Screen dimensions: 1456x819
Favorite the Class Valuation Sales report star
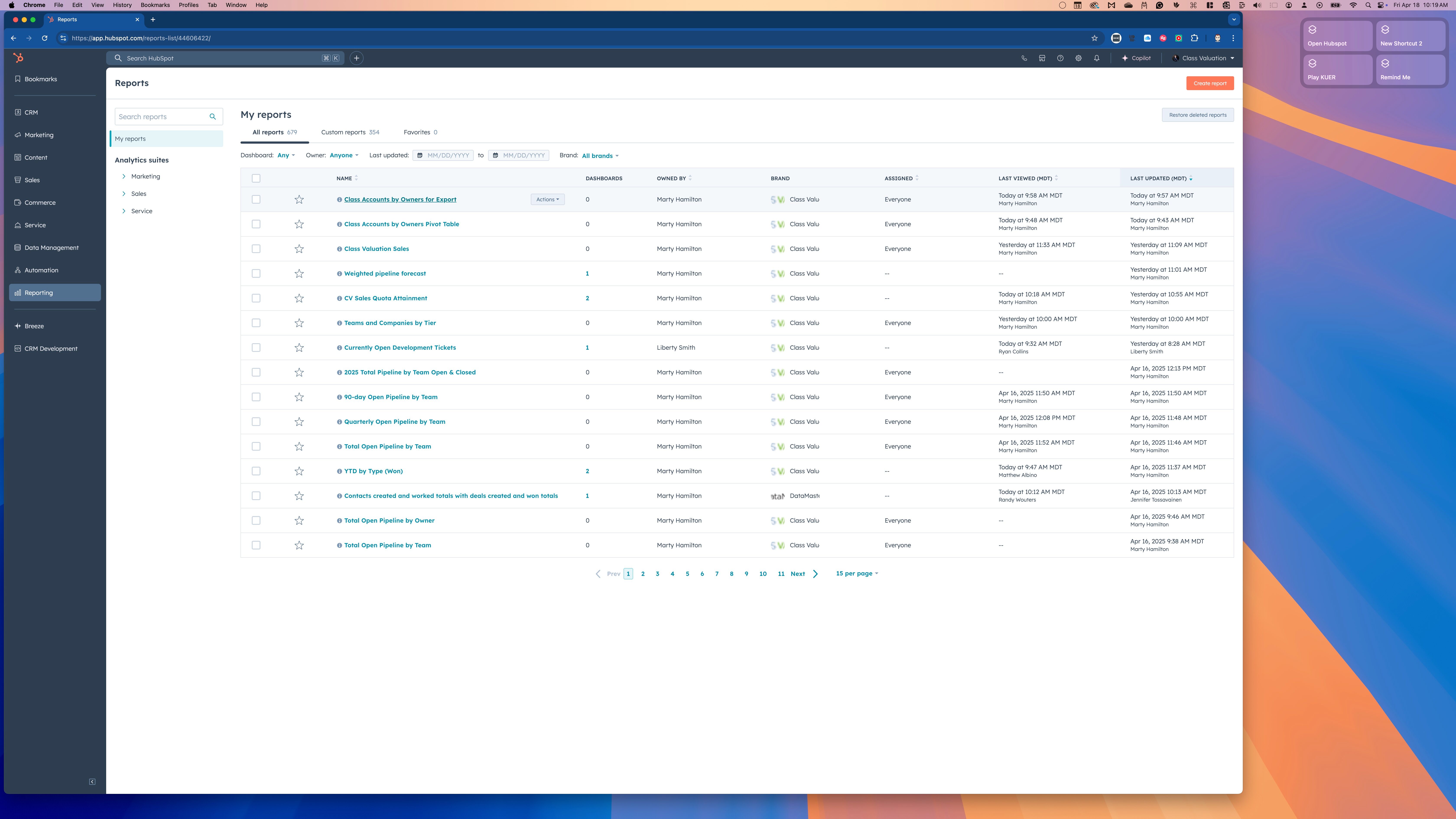pyautogui.click(x=299, y=249)
